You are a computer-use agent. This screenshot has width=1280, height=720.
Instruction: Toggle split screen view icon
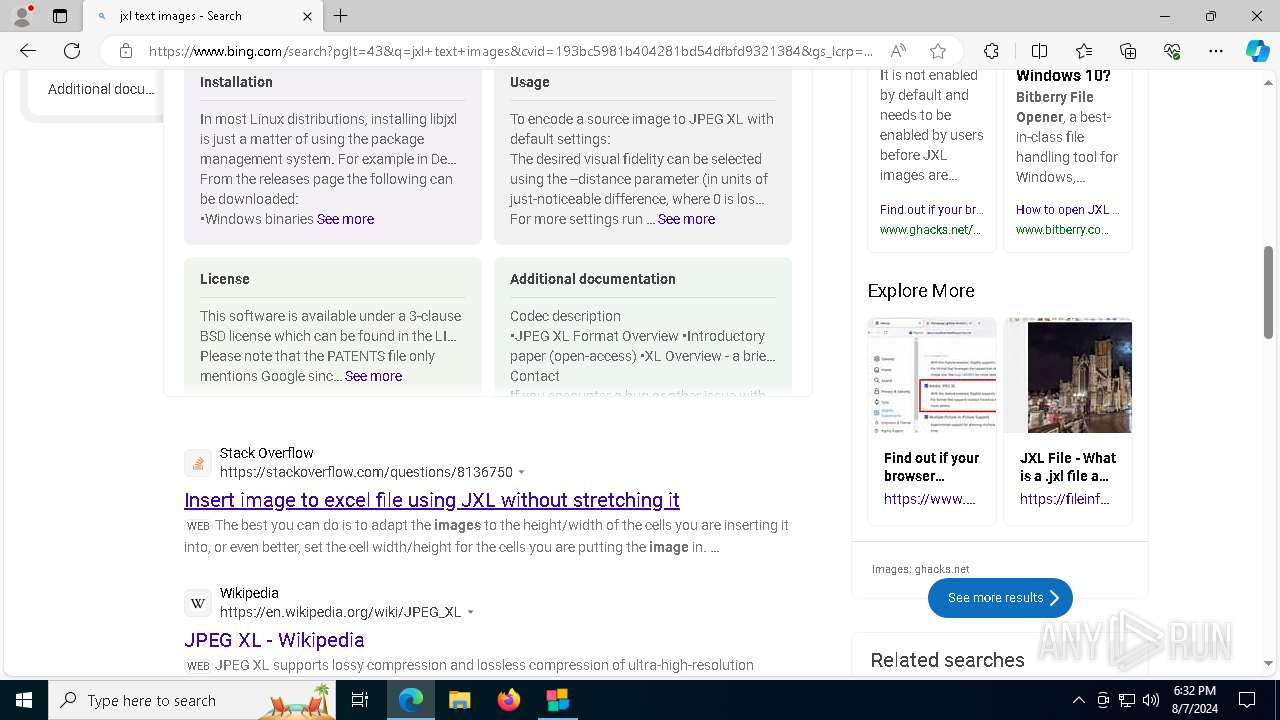[x=1039, y=51]
